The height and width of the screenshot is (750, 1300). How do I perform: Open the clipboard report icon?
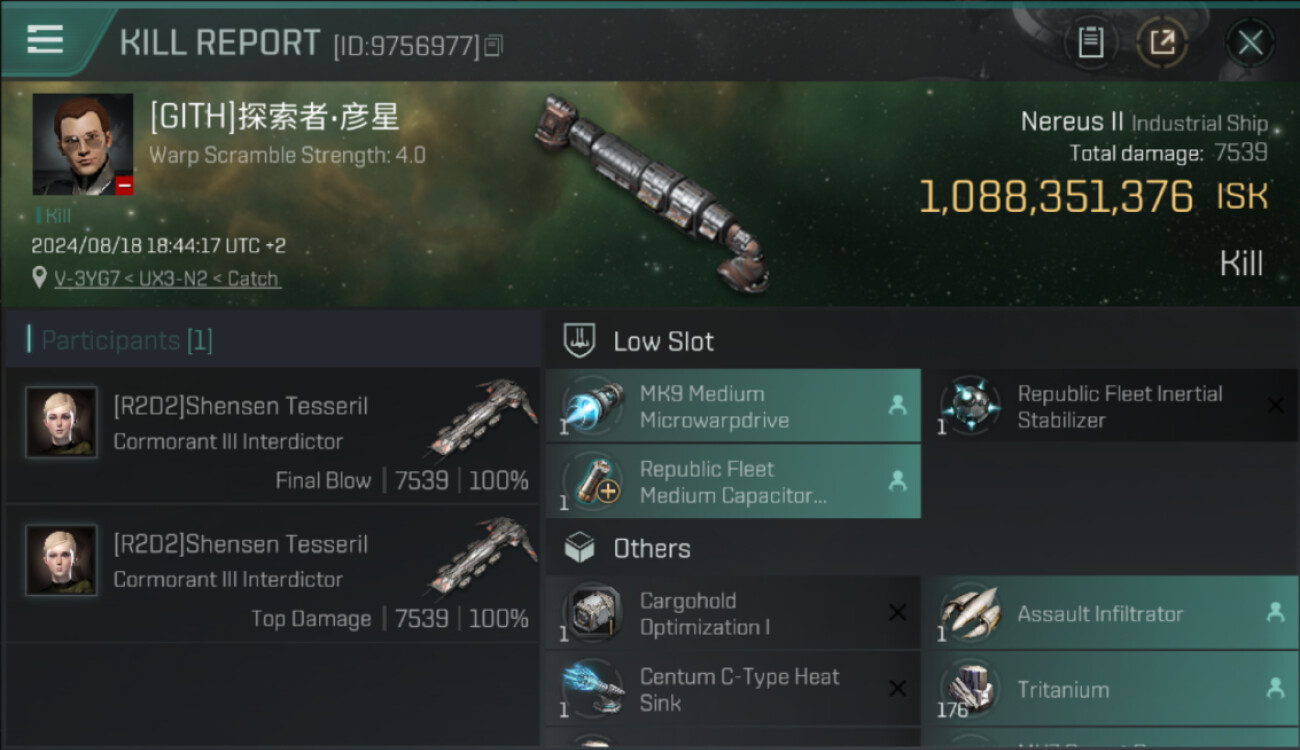click(1090, 43)
